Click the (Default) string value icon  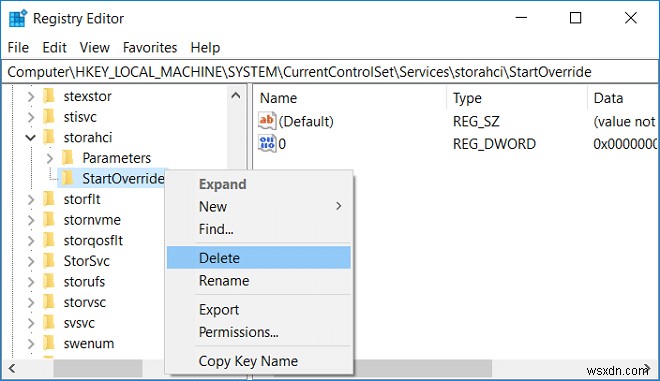pyautogui.click(x=267, y=121)
